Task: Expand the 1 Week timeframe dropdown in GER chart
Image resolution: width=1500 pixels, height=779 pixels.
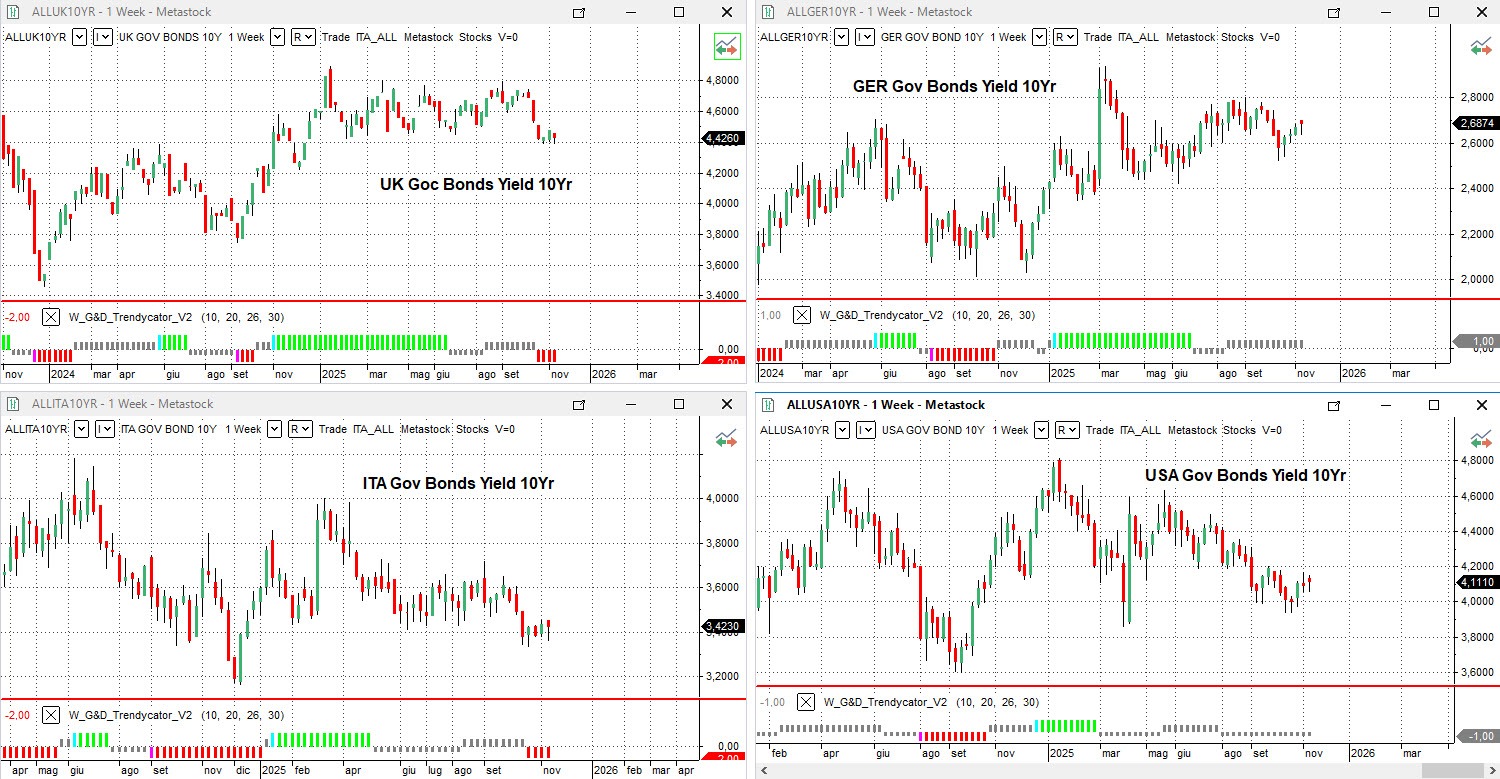Action: coord(1039,37)
